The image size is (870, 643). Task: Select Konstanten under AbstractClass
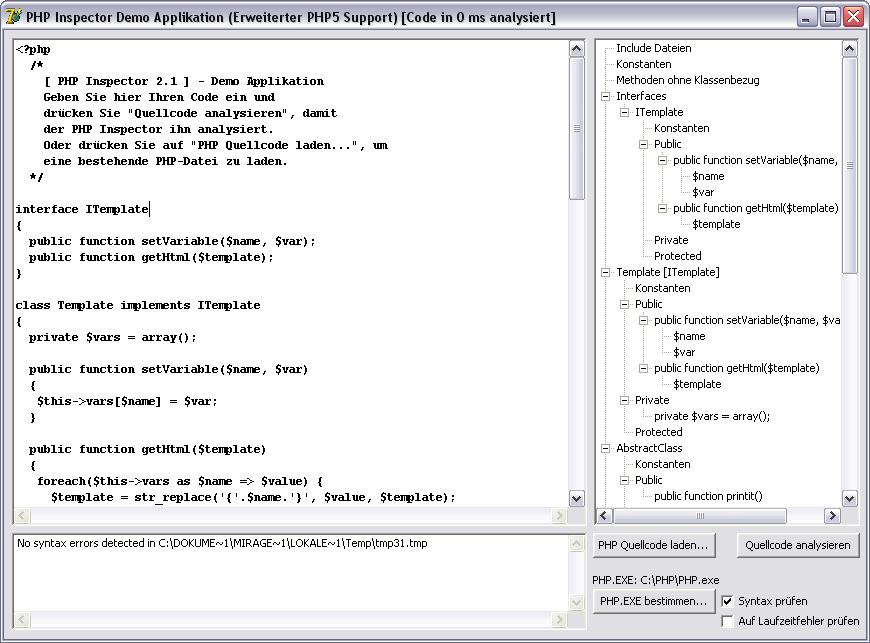(x=662, y=464)
